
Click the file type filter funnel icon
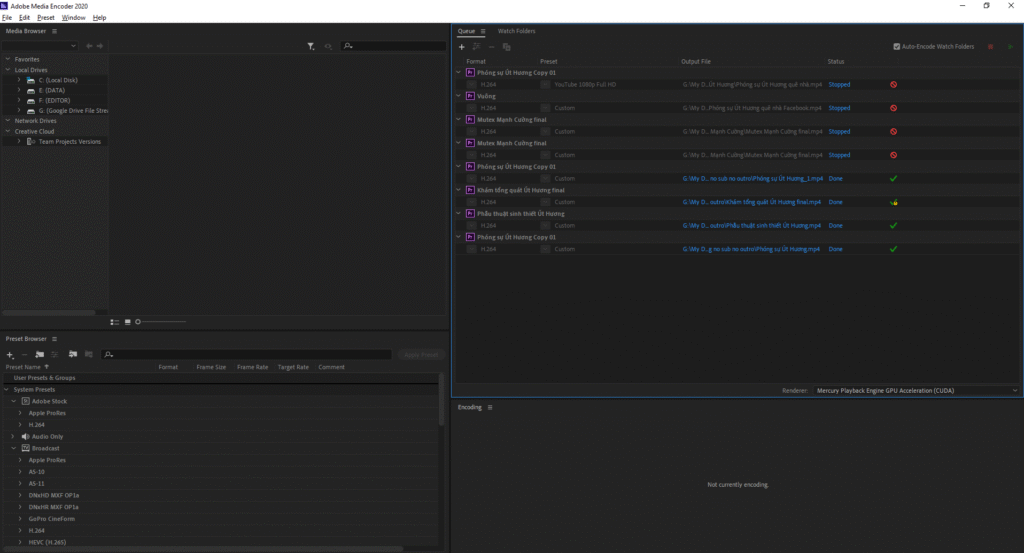tap(311, 46)
